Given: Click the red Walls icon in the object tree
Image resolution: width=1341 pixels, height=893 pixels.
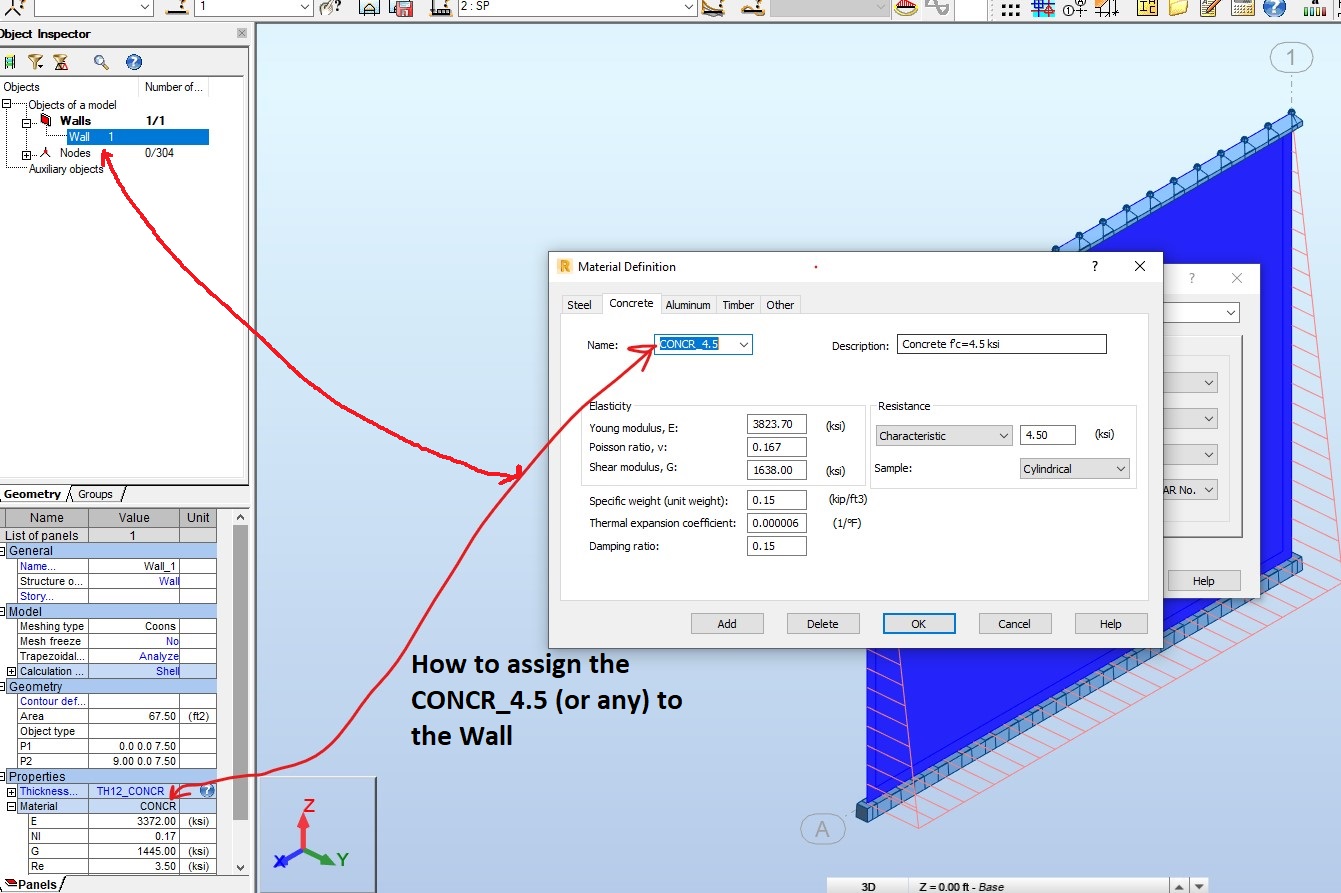Looking at the screenshot, I should (46, 120).
